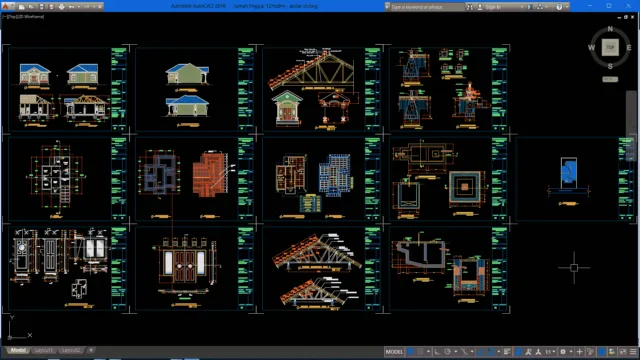This screenshot has height=360, width=640.
Task: Select the double door elevation drawing sheet
Action: click(195, 269)
